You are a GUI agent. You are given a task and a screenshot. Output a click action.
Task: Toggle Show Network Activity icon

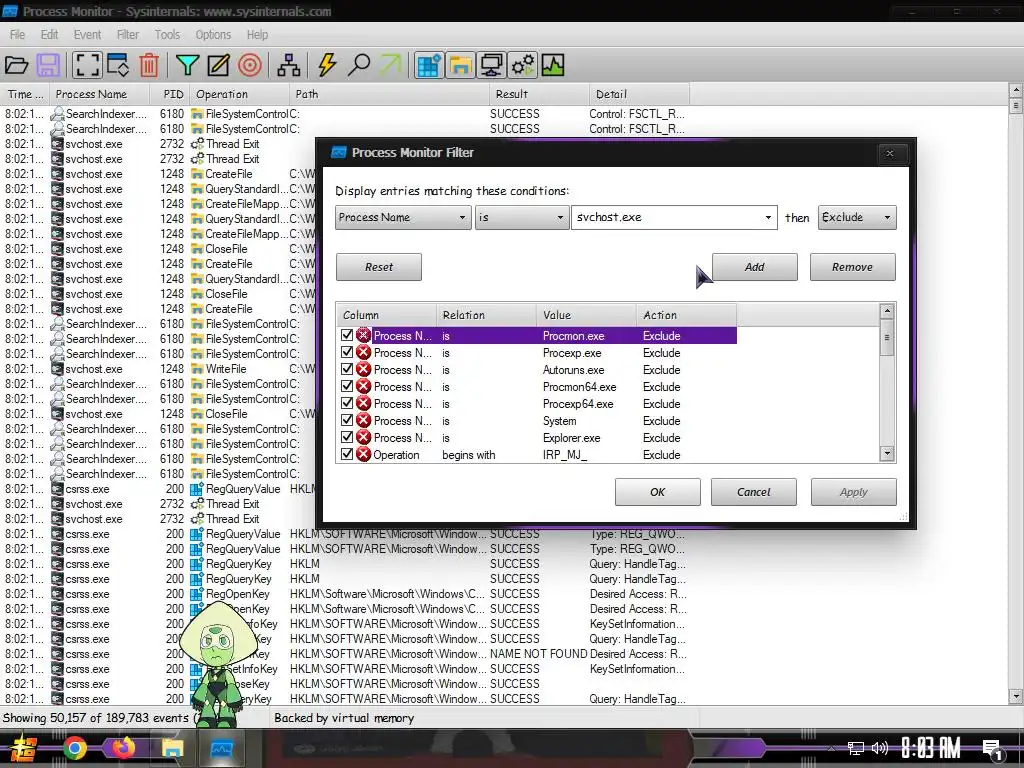(491, 65)
